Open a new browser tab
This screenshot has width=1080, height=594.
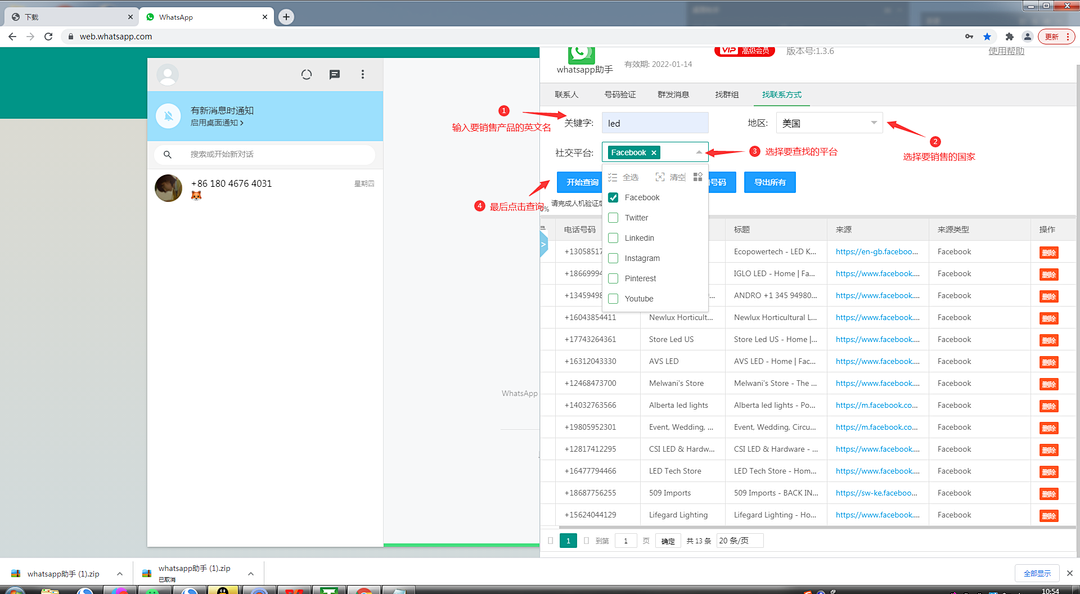point(286,17)
